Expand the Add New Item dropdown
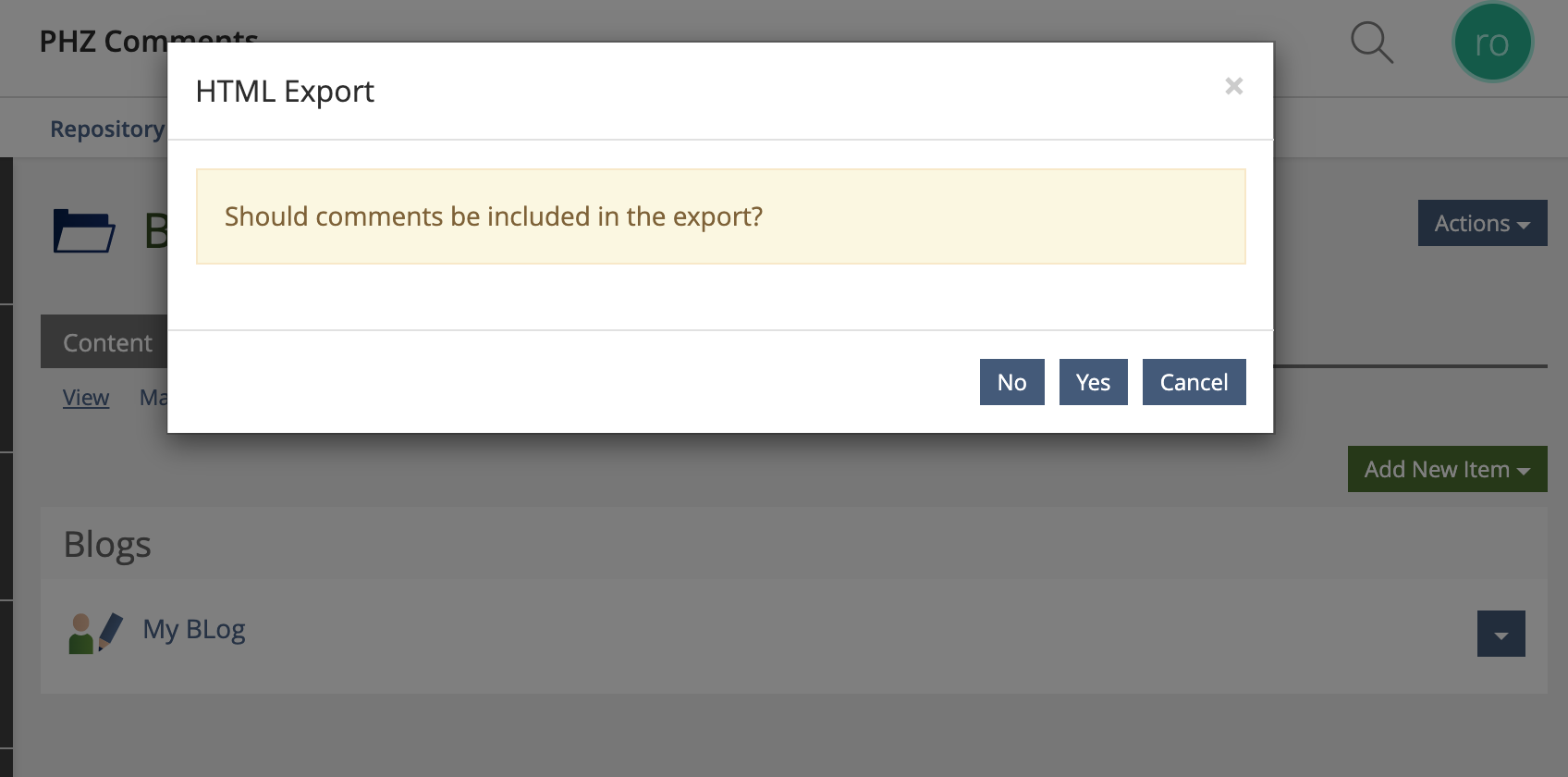 1447,469
